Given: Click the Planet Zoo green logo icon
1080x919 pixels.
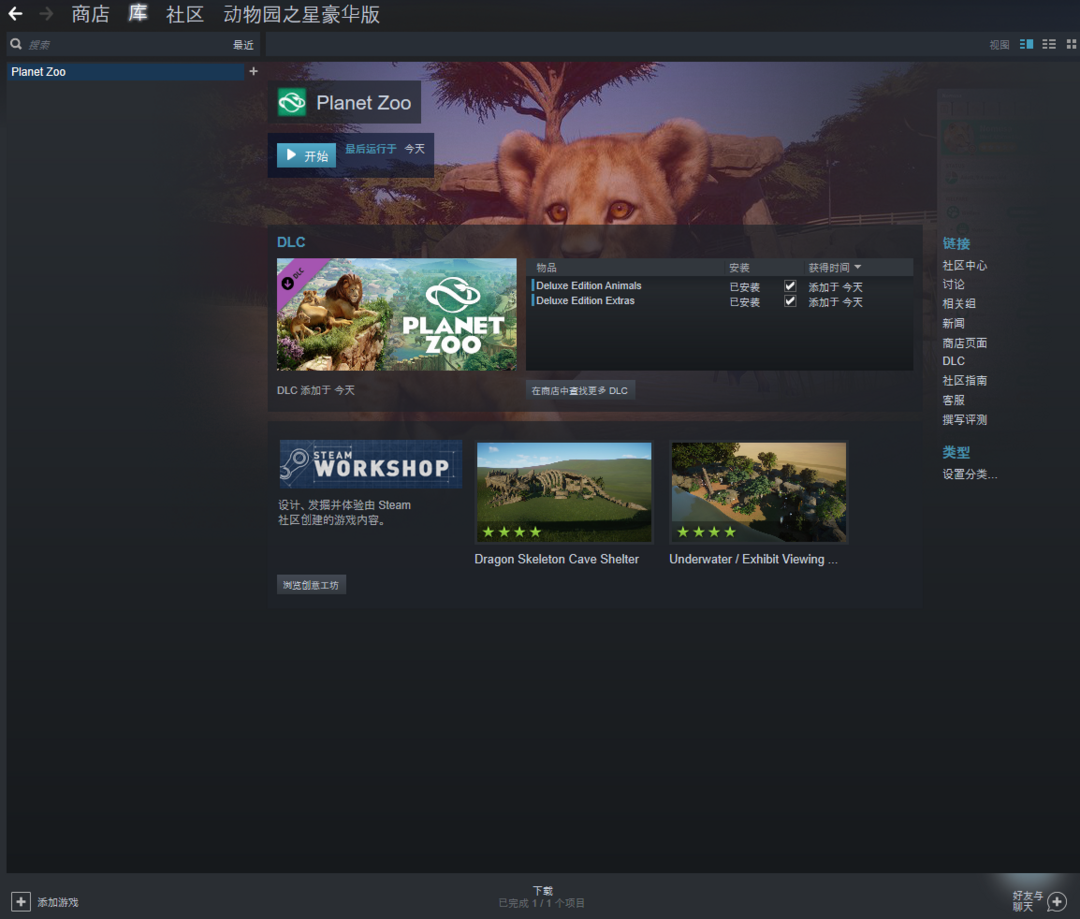Looking at the screenshot, I should click(x=292, y=102).
